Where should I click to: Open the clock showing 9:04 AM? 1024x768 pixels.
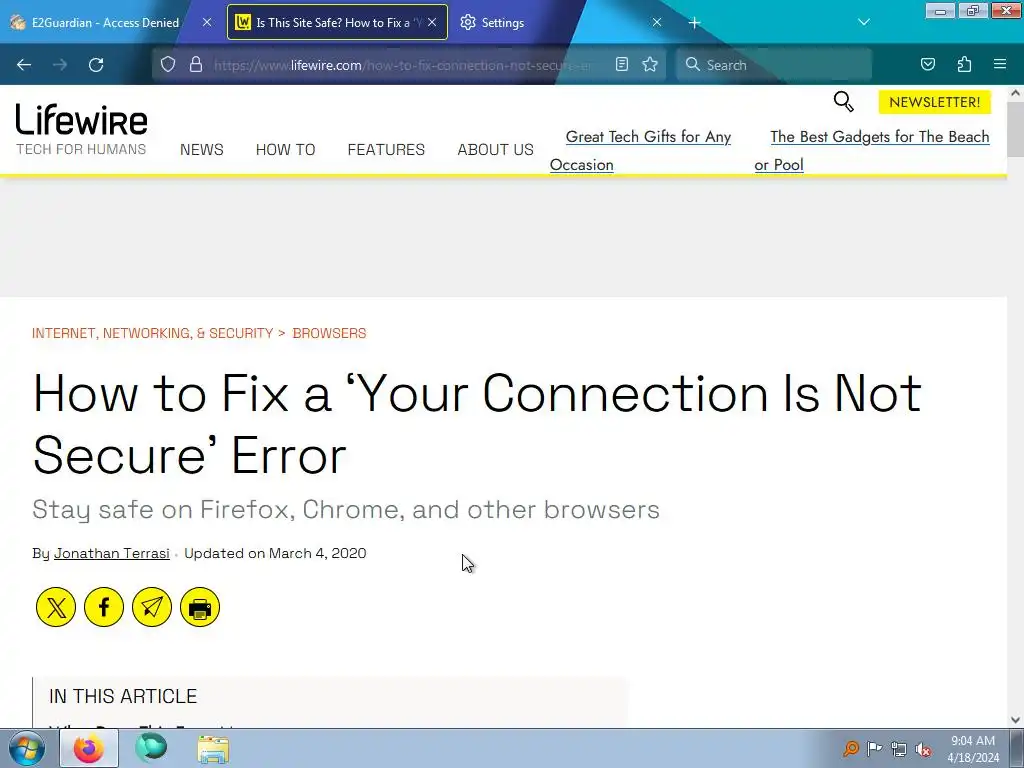click(x=973, y=748)
